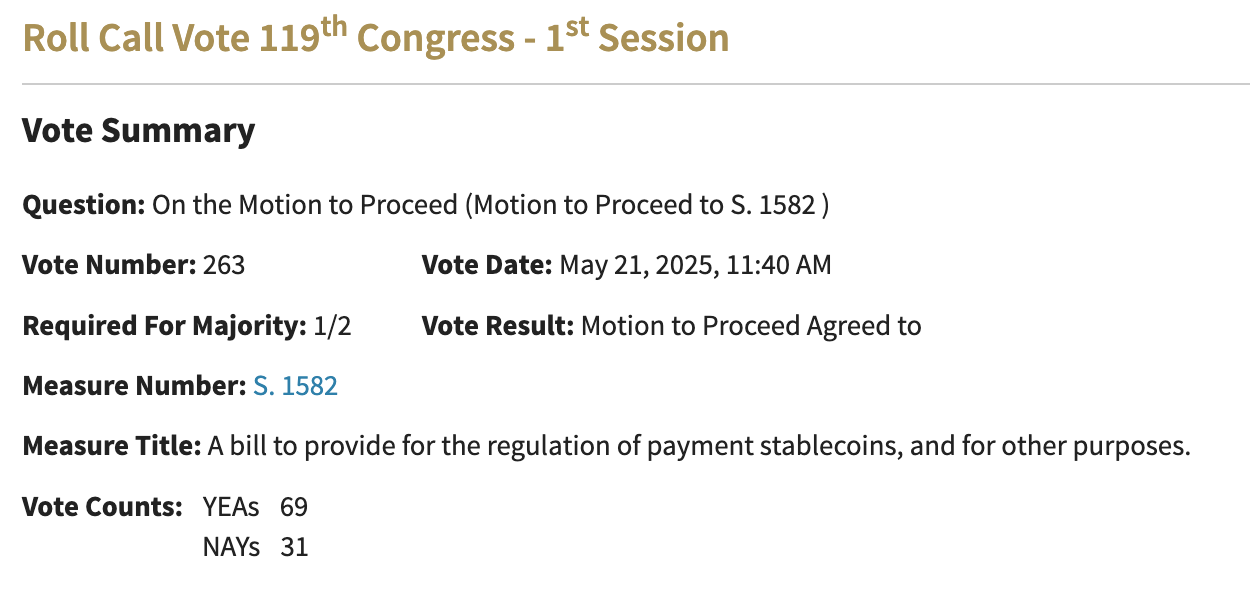Select the 1/2 majority value
The image size is (1250, 592).
click(x=332, y=326)
